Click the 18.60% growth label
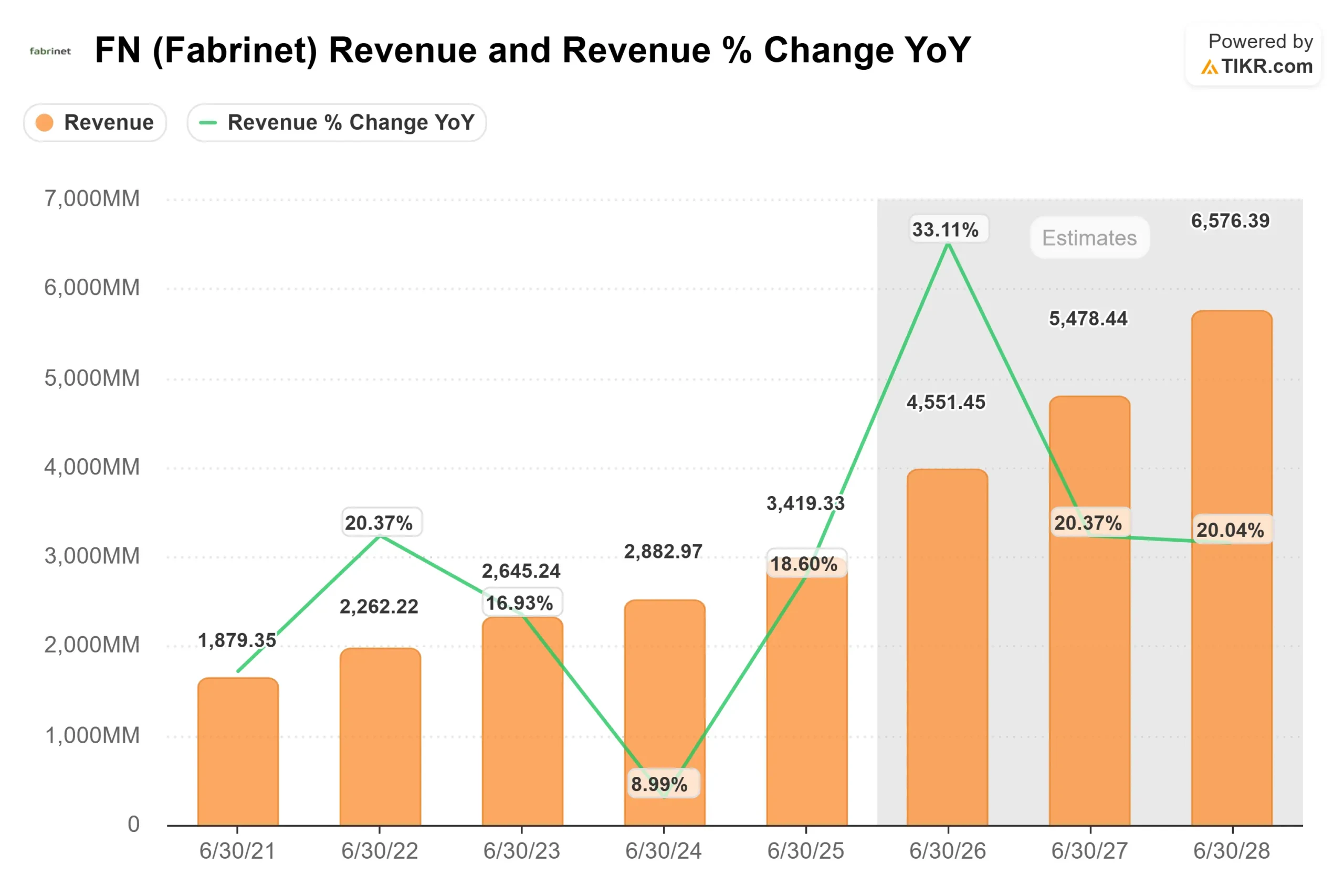The image size is (1344, 896). tap(806, 564)
